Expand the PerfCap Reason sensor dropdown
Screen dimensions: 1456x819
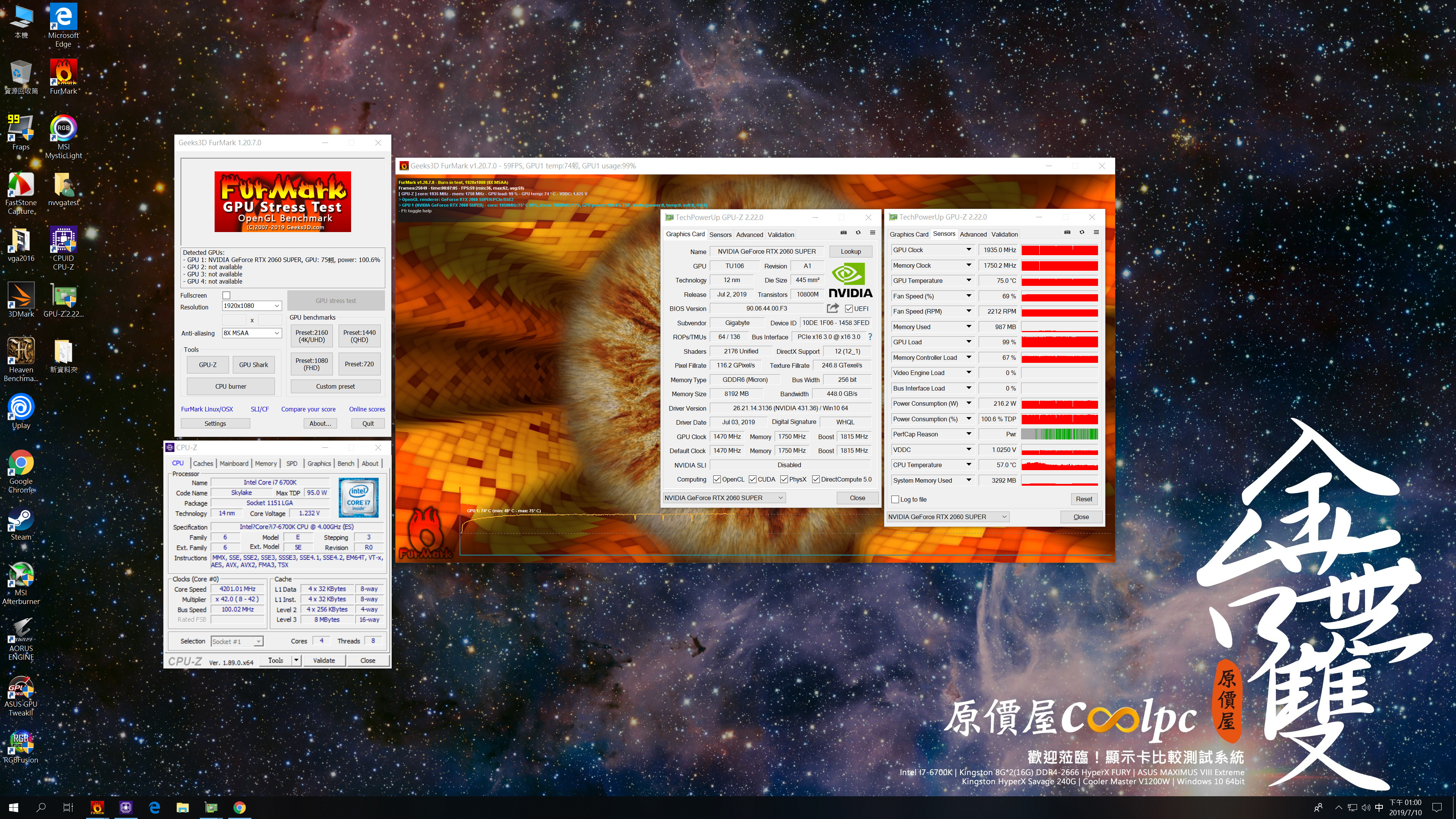(969, 434)
